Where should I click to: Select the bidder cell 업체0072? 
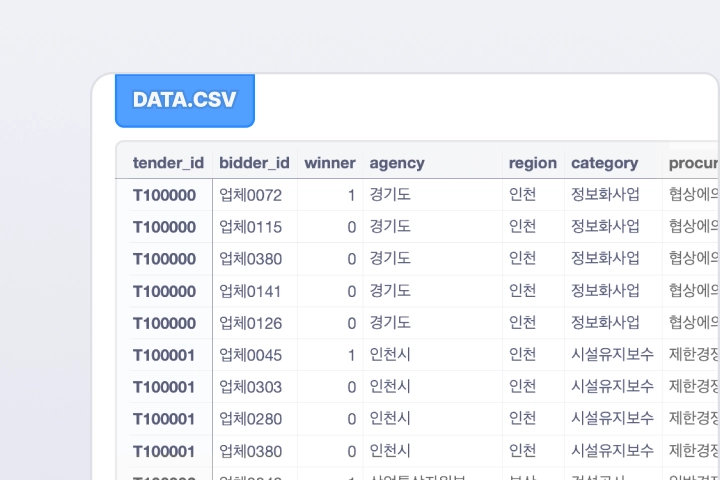click(251, 195)
